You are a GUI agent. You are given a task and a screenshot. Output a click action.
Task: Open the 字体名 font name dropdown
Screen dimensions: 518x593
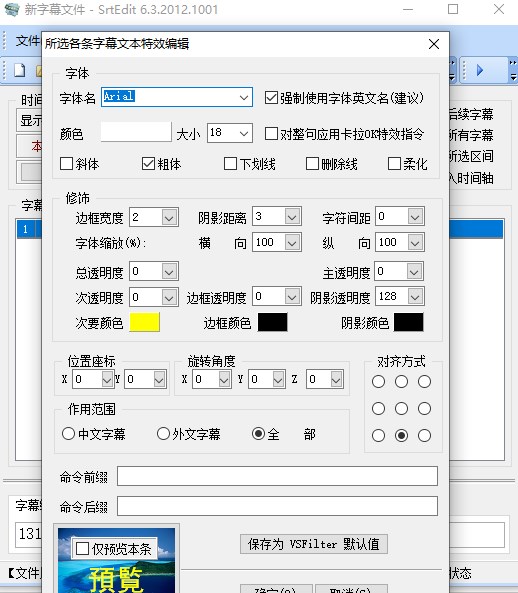coord(244,98)
